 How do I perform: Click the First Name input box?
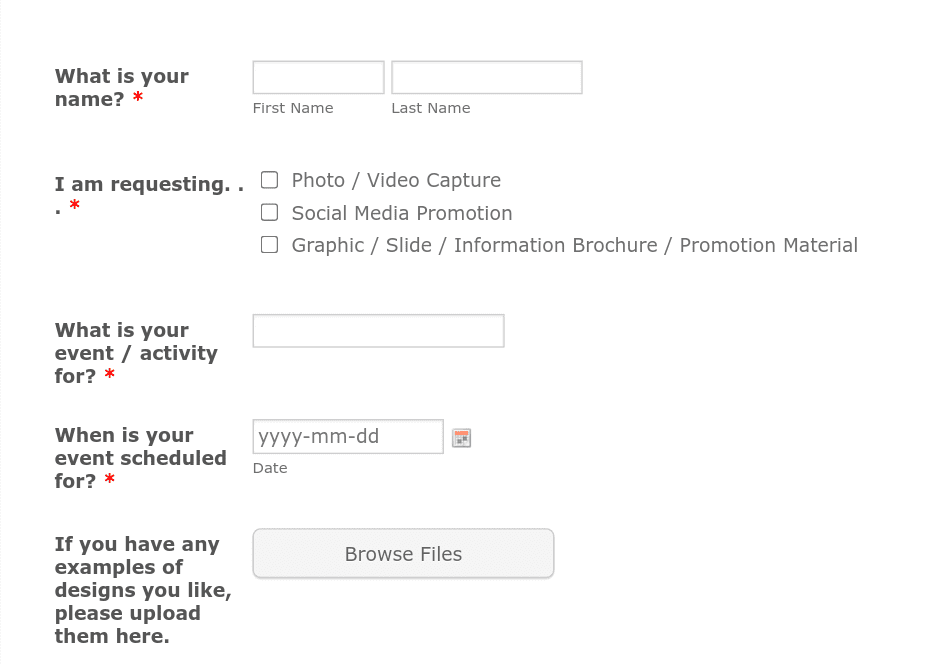point(318,77)
